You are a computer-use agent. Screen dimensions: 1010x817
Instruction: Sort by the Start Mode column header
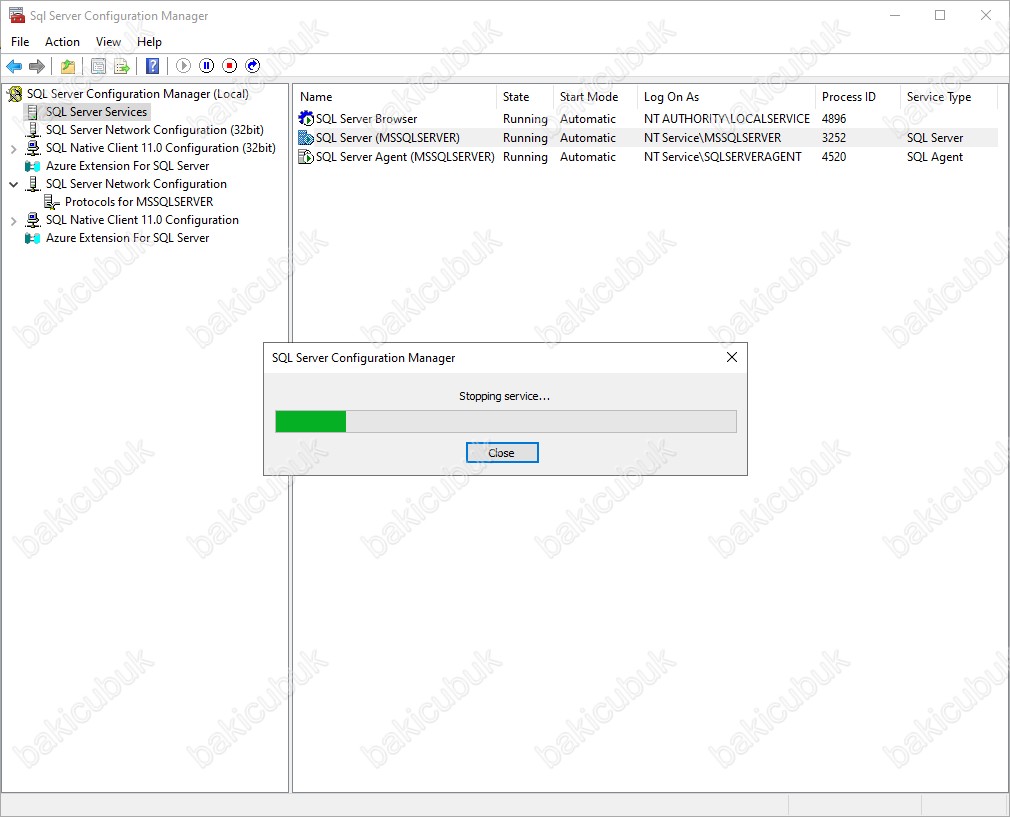[595, 97]
